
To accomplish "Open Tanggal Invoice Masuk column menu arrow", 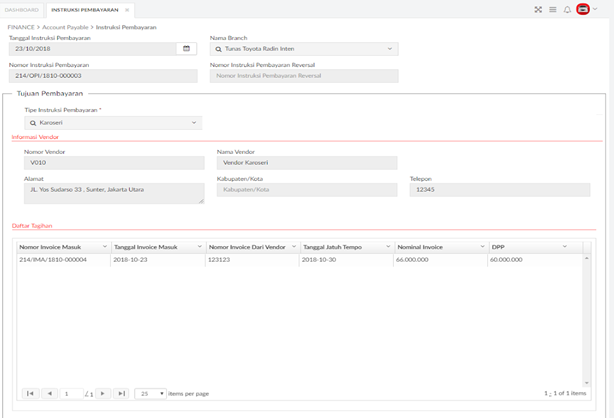I will tap(199, 246).
